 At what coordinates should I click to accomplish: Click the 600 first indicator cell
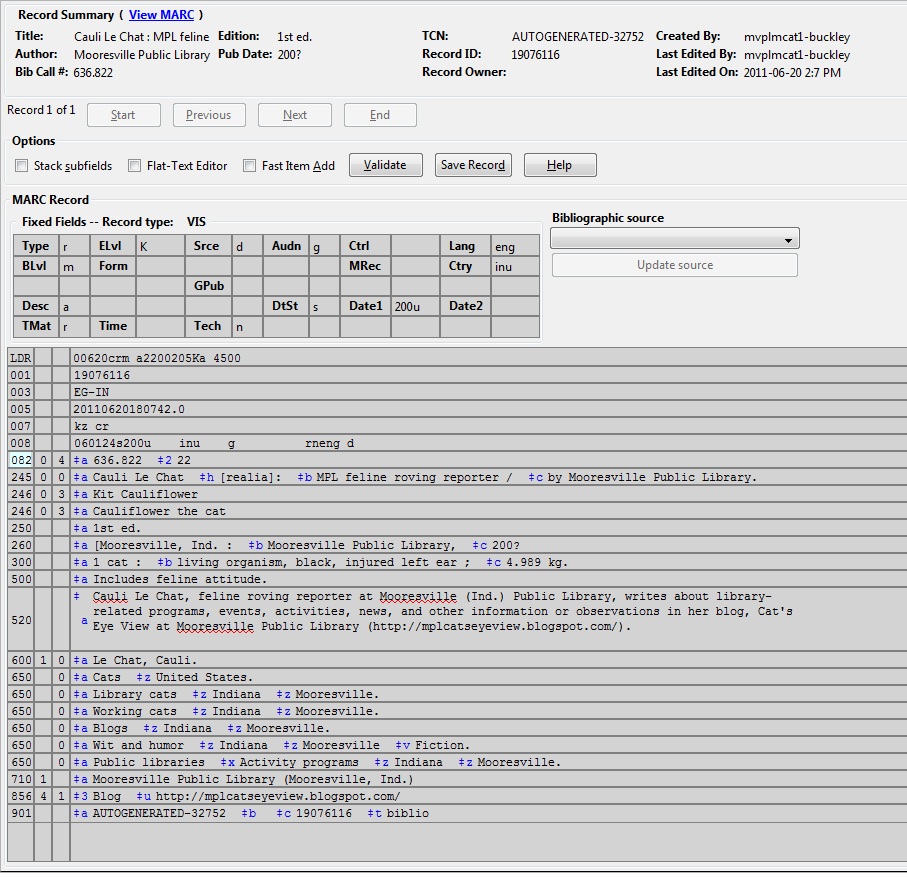point(43,660)
